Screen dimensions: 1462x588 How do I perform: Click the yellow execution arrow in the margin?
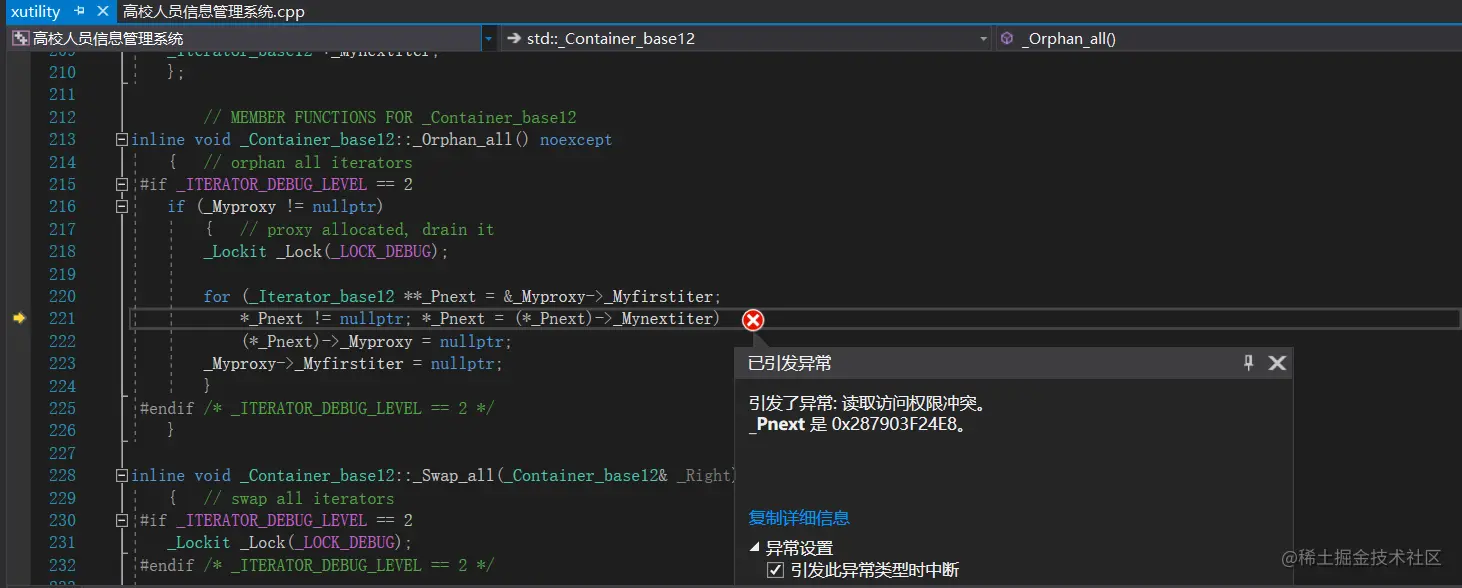(18, 318)
